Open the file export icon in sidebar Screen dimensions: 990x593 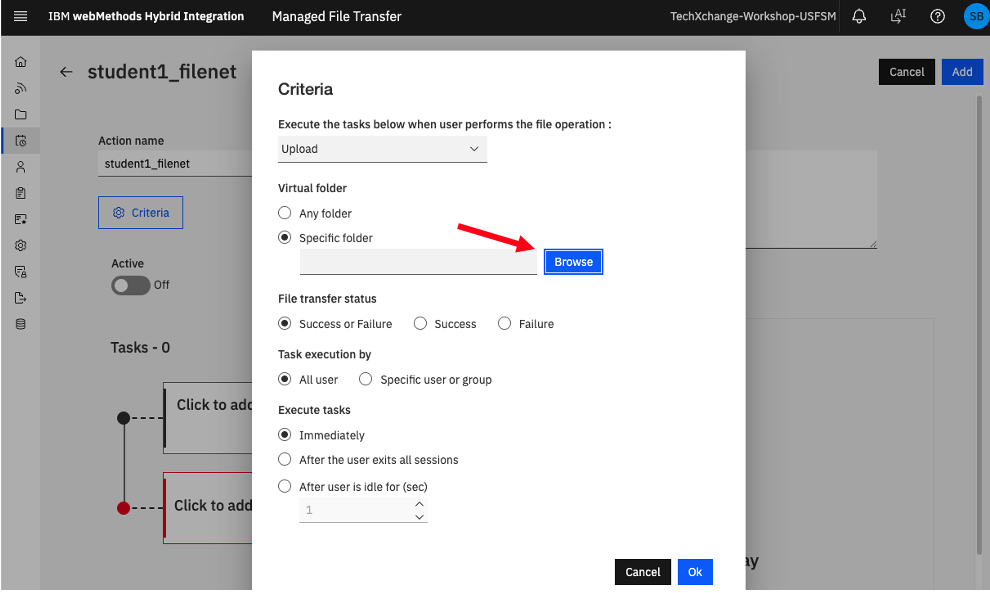tap(21, 298)
